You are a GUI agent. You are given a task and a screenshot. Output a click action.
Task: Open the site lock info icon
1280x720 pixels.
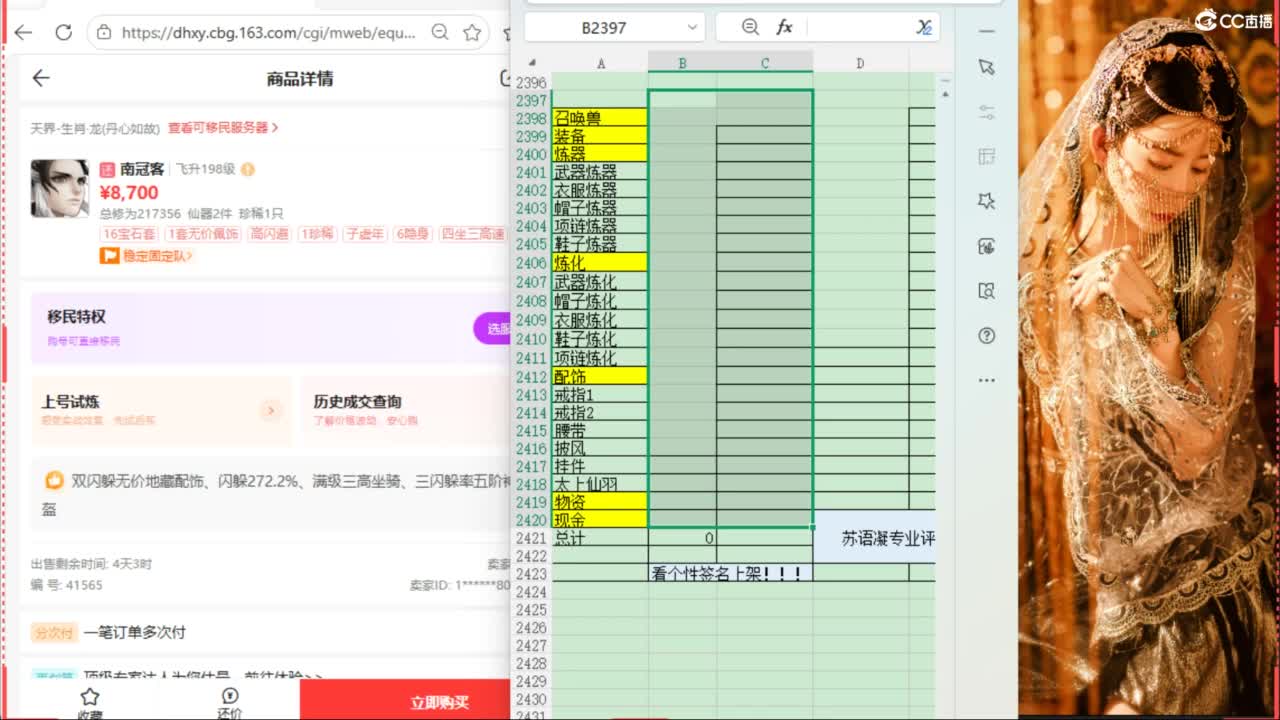[104, 32]
